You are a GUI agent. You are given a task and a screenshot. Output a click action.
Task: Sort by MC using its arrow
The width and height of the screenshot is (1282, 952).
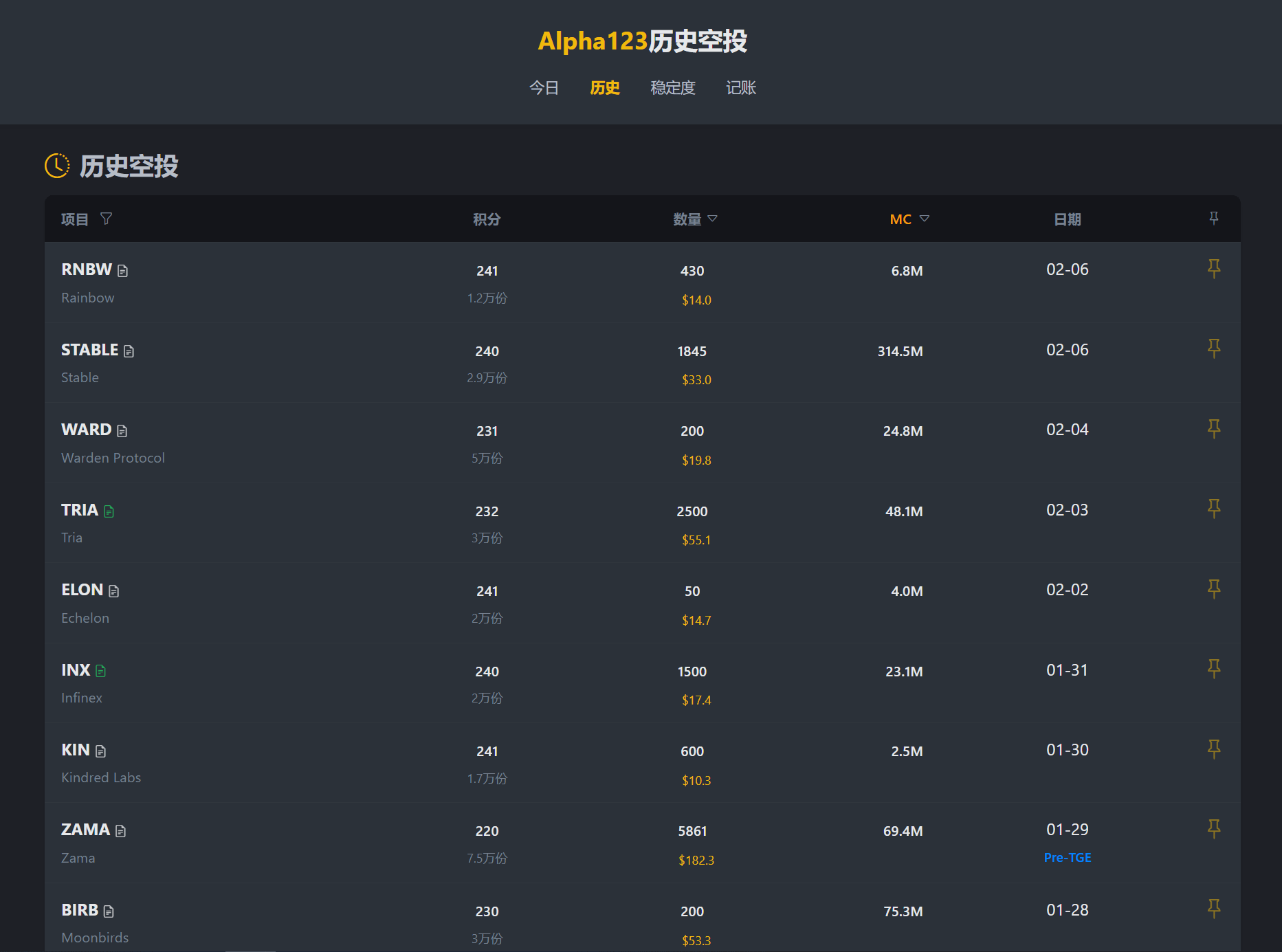click(924, 219)
